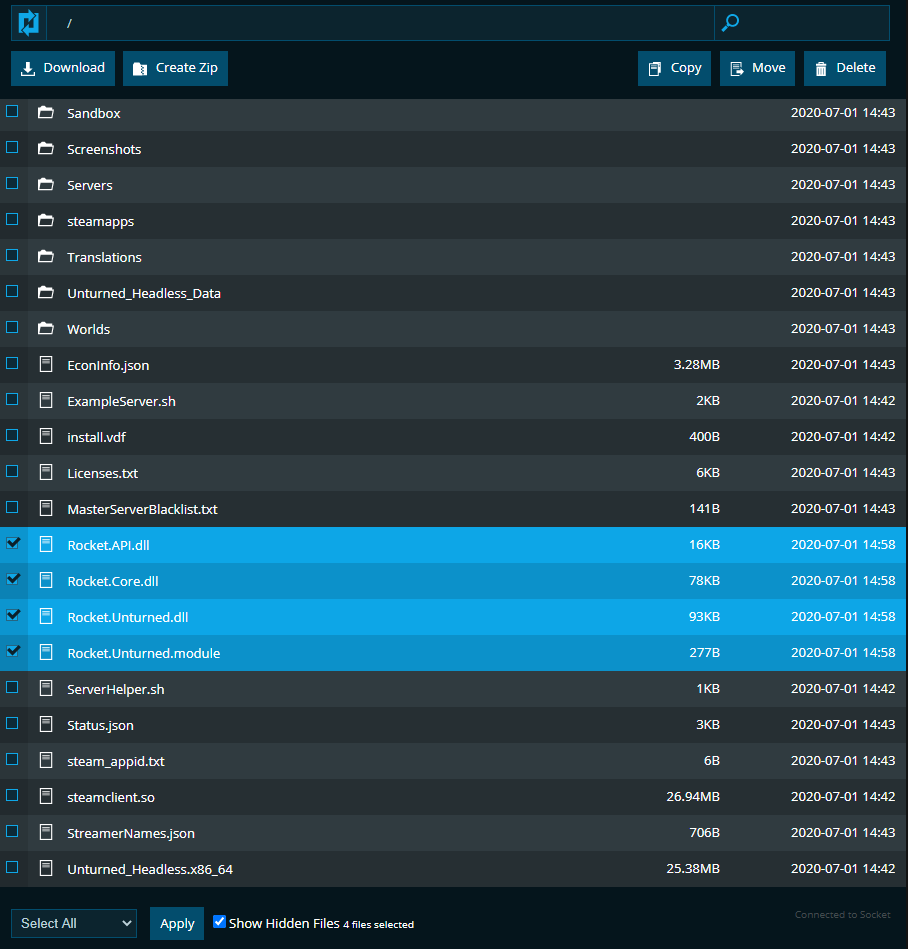Click the file icon for steamclient.so
Screen dimensions: 908x949
click(x=45, y=797)
